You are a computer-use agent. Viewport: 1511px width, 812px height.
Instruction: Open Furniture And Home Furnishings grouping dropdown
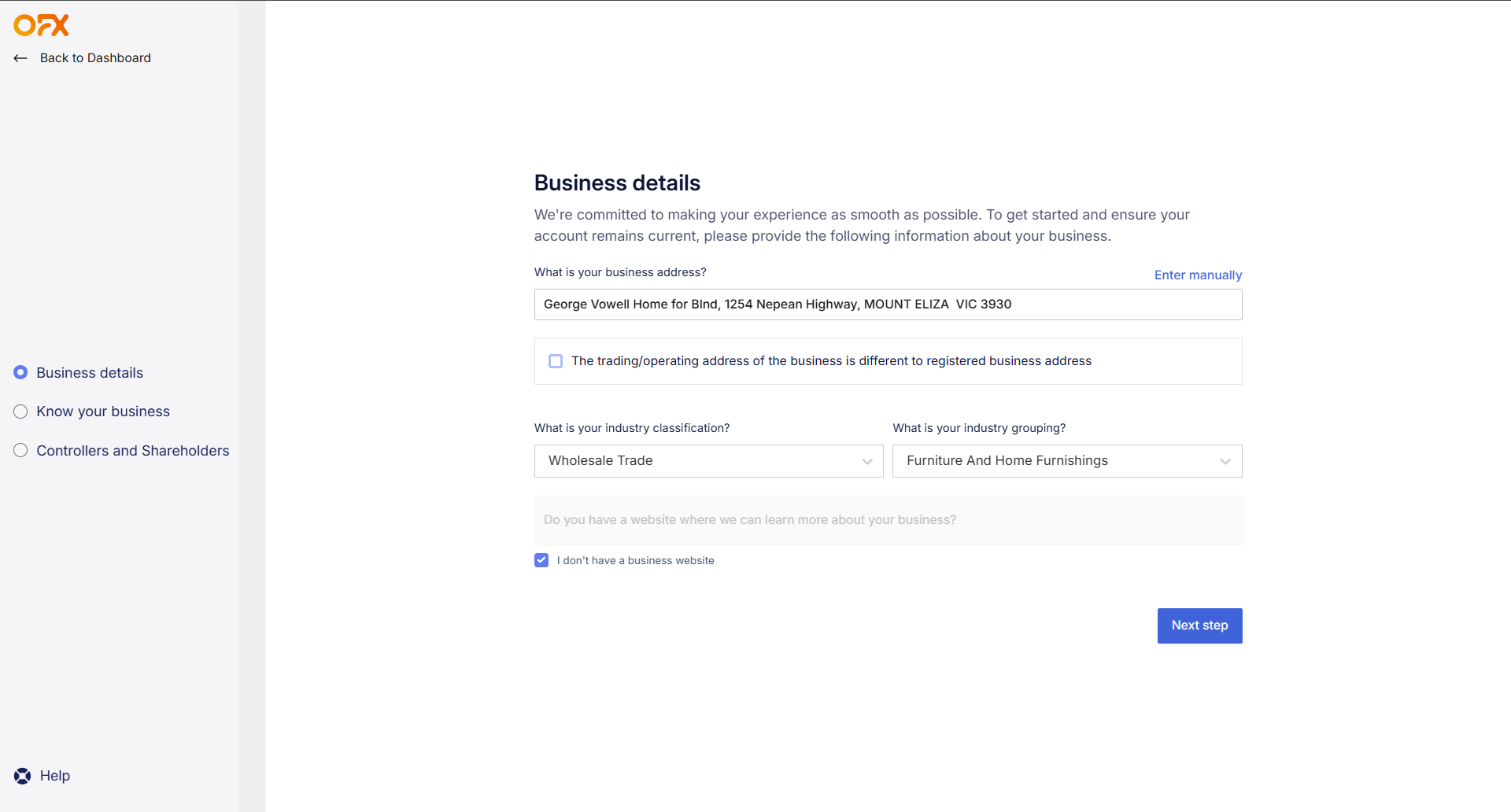[1067, 461]
